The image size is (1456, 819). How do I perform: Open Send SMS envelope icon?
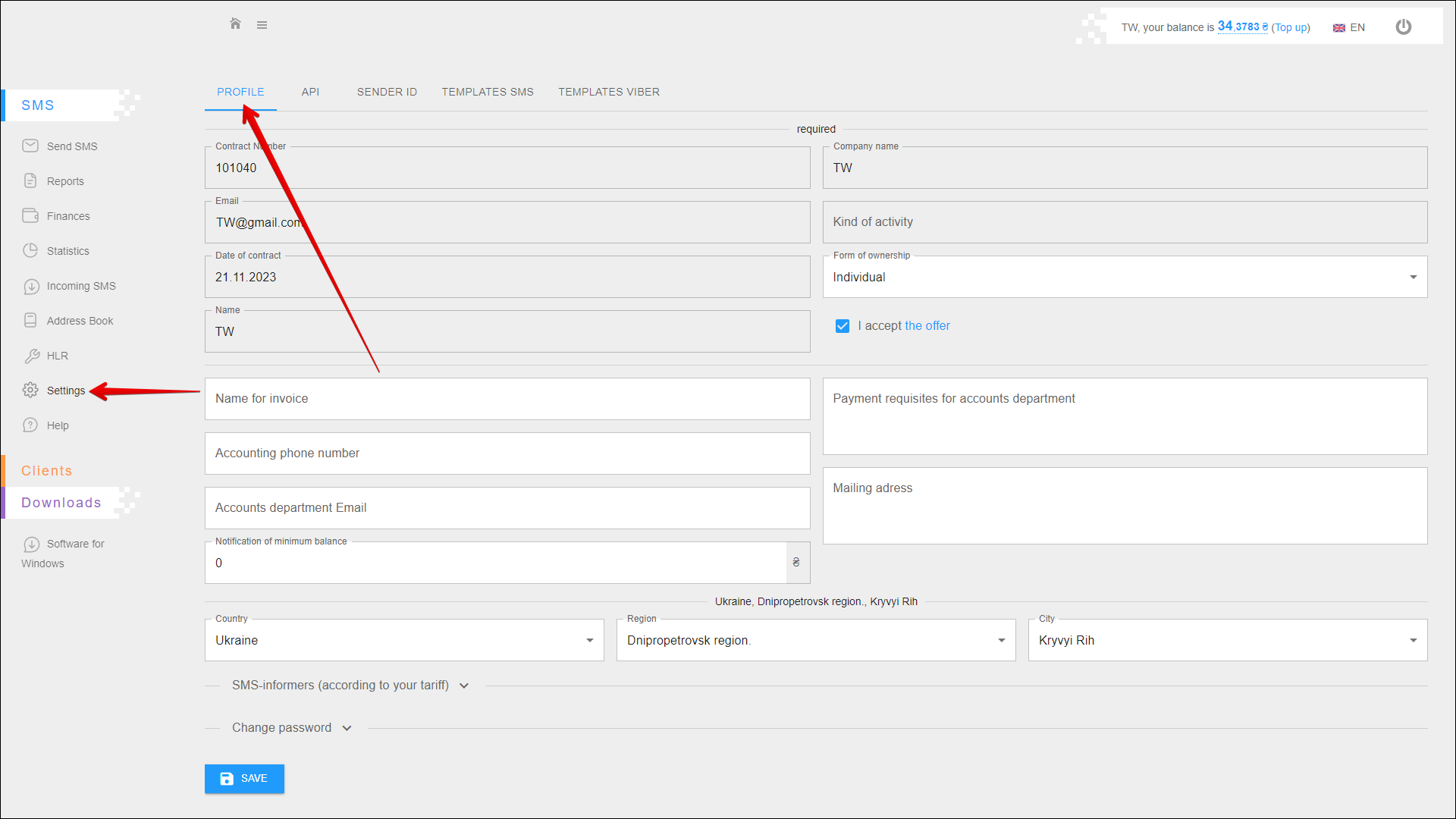tap(30, 146)
